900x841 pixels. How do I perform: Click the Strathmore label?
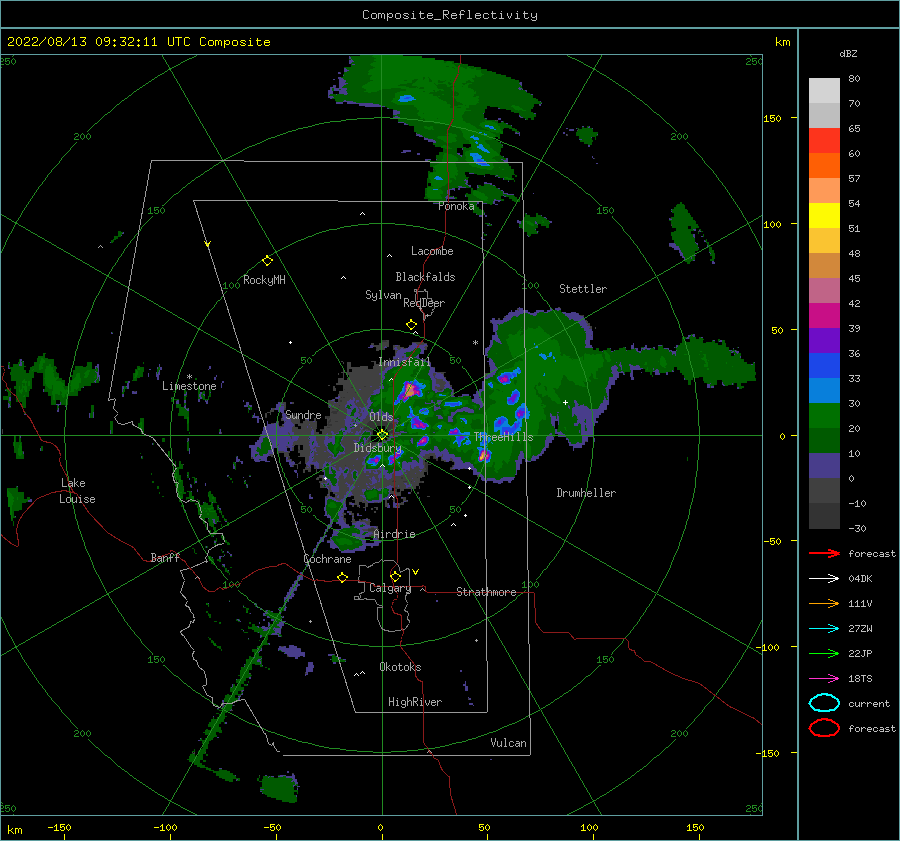click(486, 592)
